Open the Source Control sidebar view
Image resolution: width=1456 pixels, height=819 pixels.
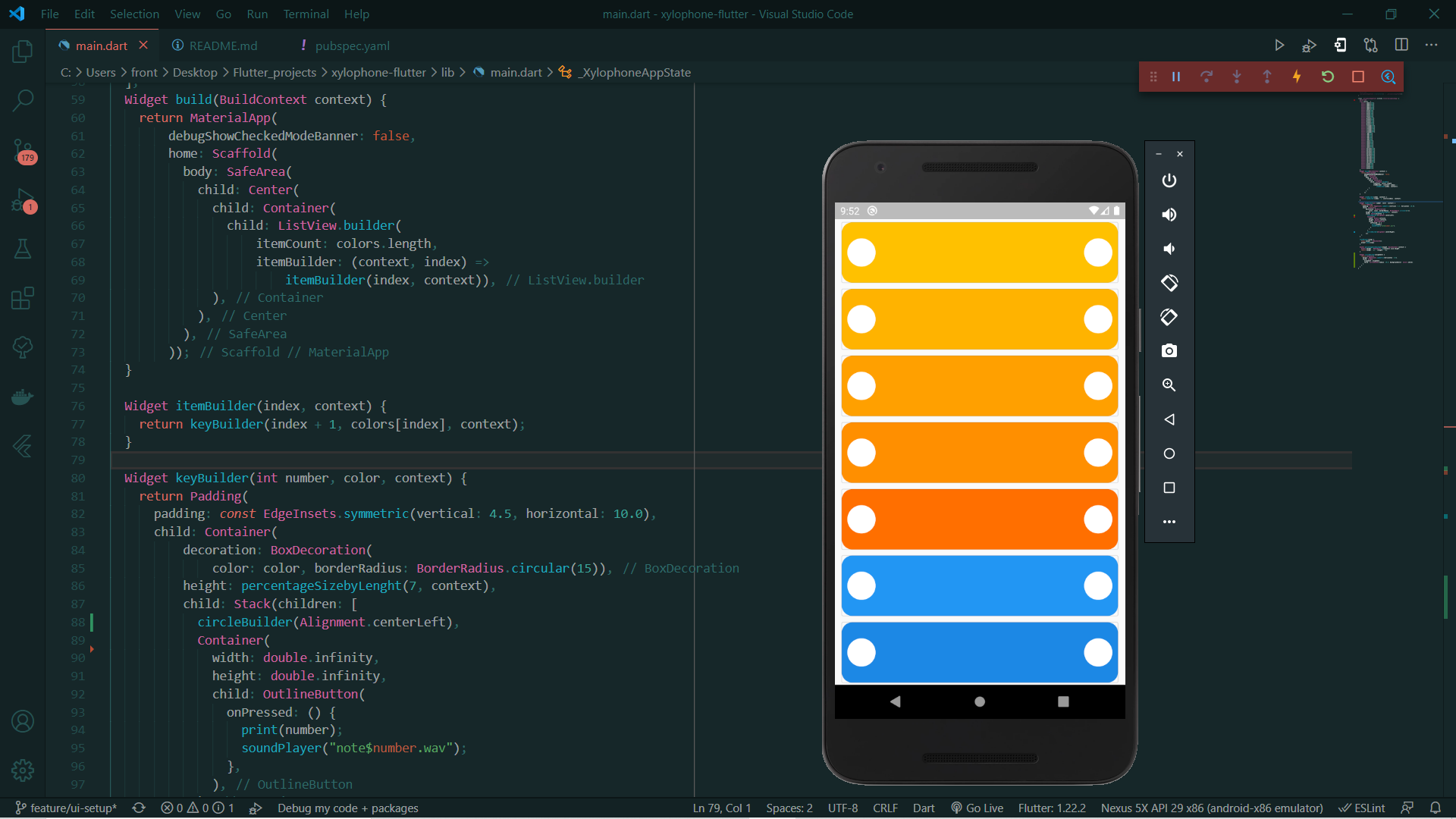[x=23, y=149]
